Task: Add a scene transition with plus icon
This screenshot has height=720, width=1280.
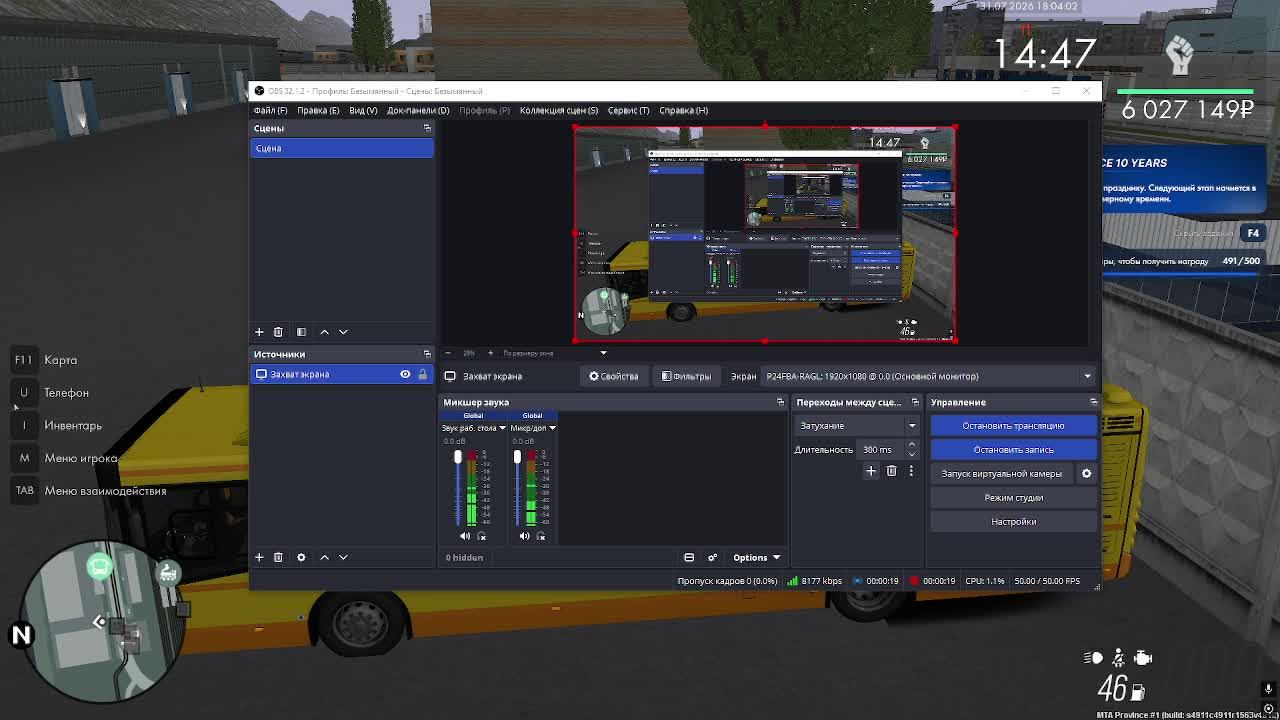Action: 871,471
